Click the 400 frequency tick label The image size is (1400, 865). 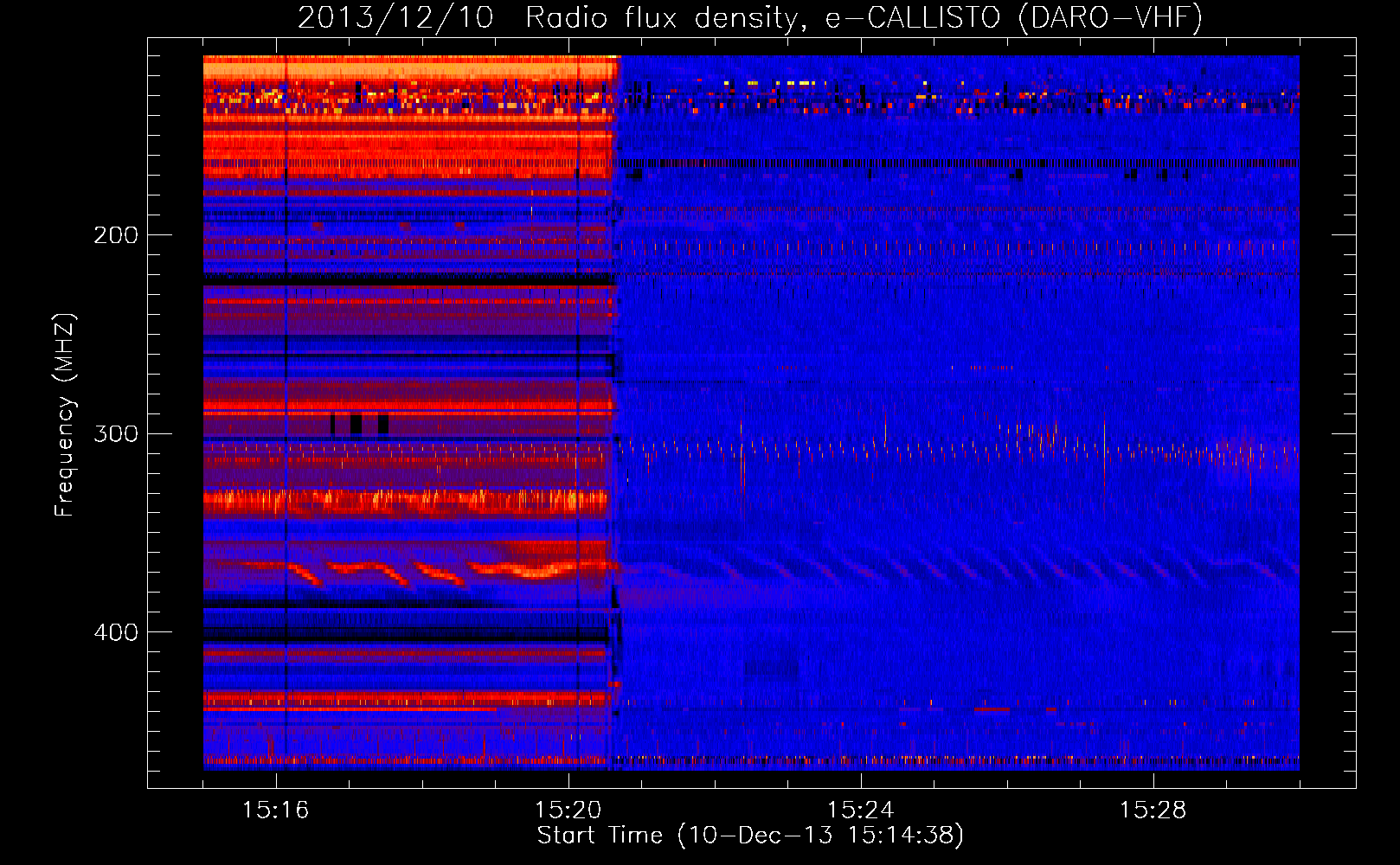point(116,632)
